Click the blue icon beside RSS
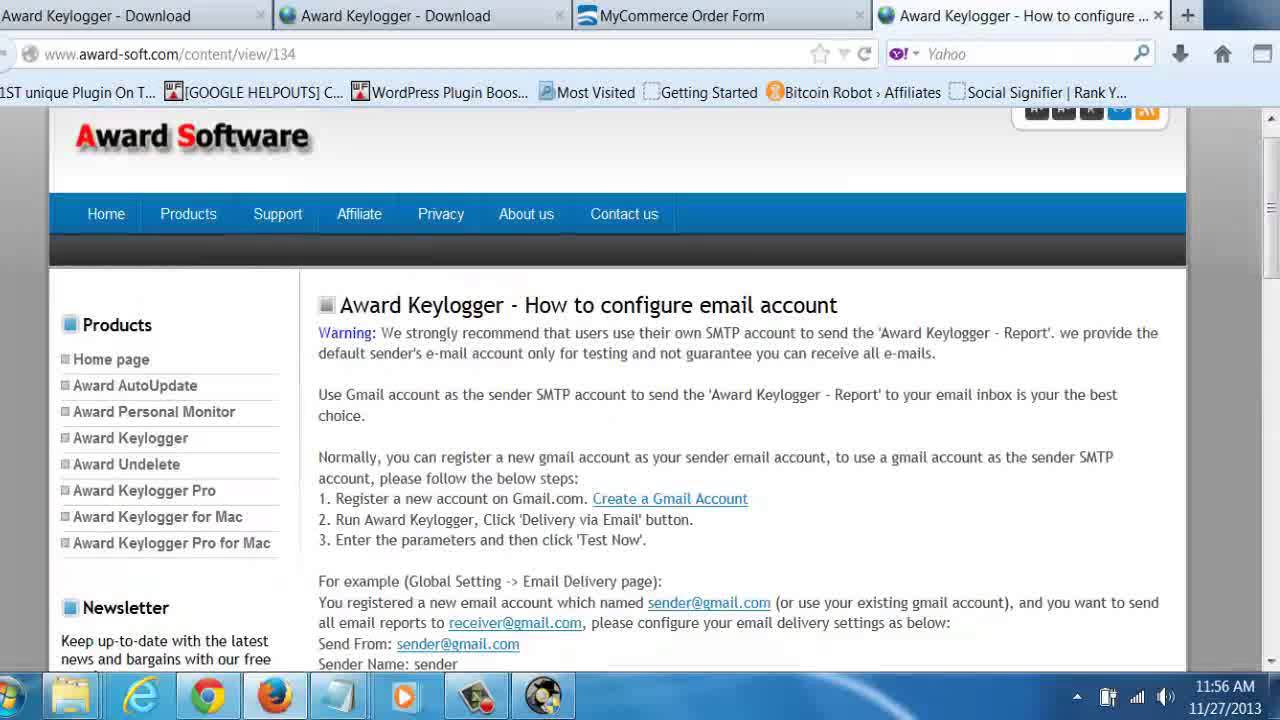This screenshot has height=720, width=1280. [x=1119, y=111]
